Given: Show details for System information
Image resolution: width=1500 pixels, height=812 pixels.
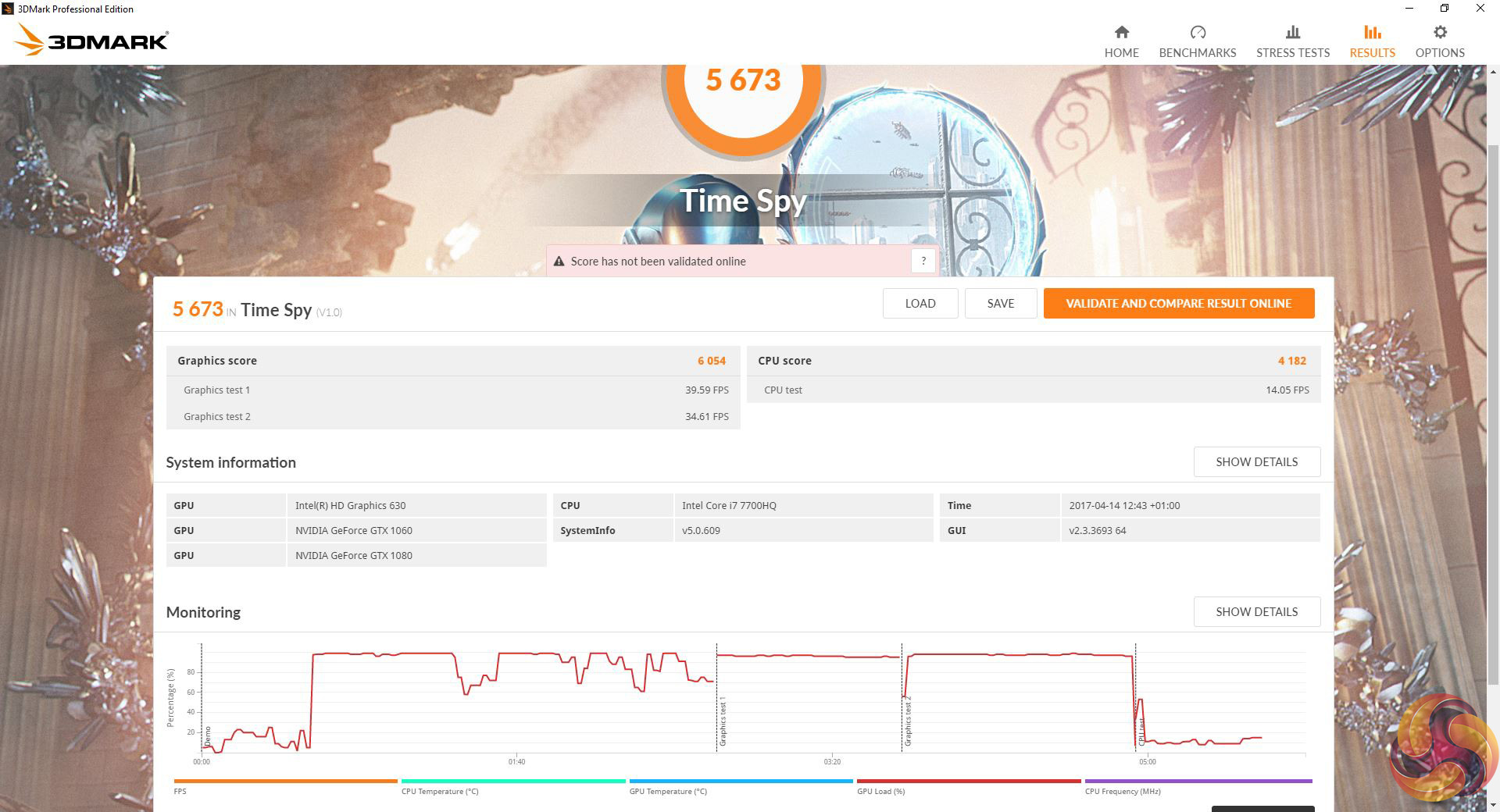Looking at the screenshot, I should 1257,462.
